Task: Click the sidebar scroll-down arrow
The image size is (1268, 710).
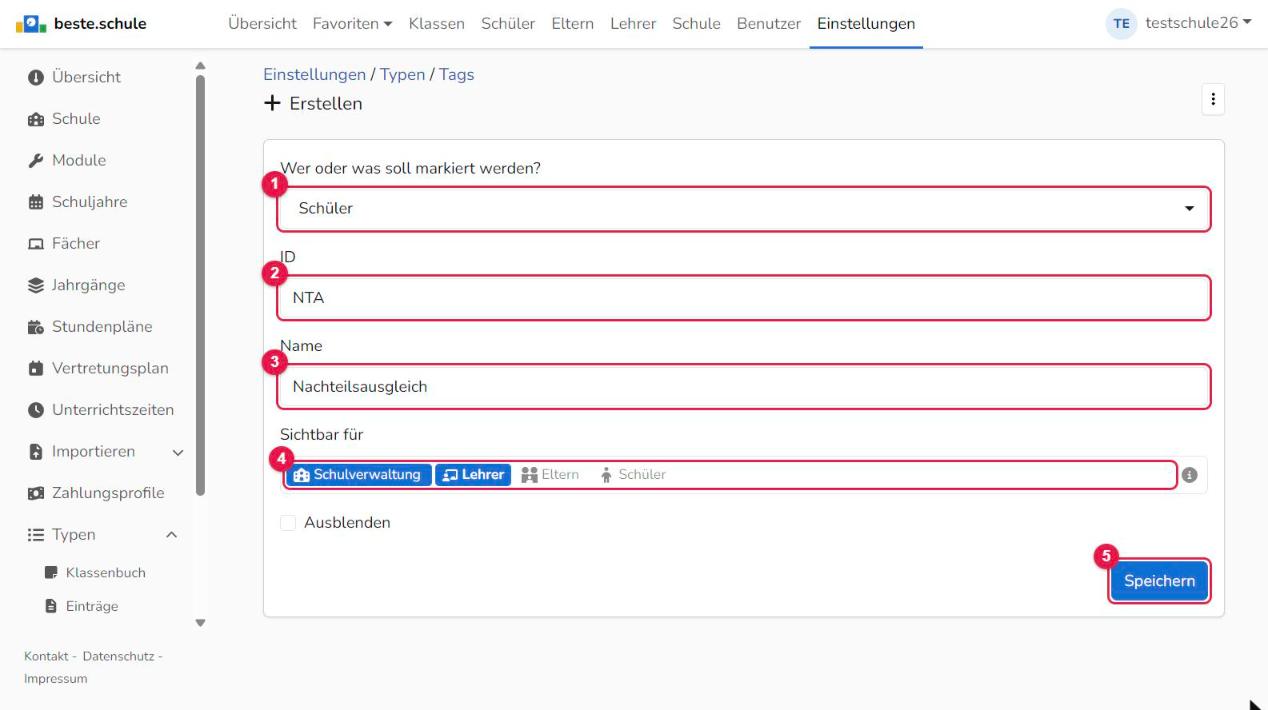Action: [200, 623]
